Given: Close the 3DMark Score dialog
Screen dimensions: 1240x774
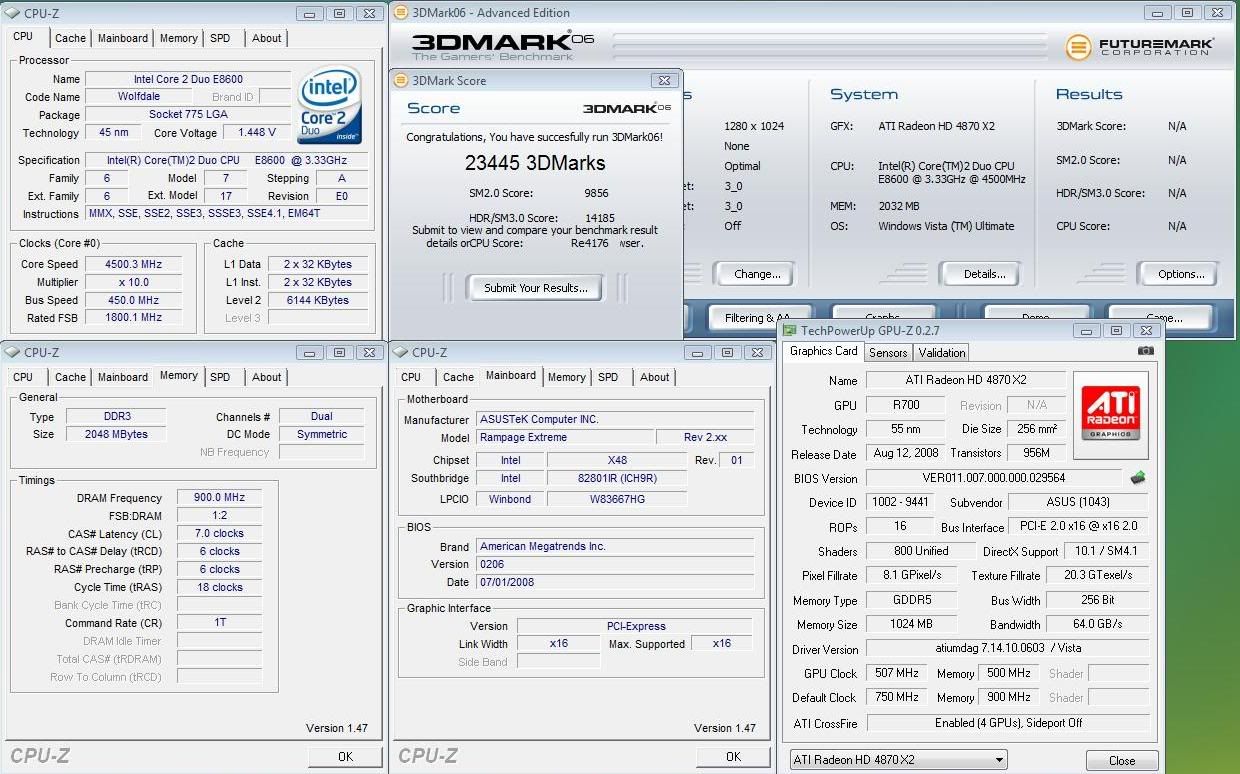Looking at the screenshot, I should coord(663,80).
